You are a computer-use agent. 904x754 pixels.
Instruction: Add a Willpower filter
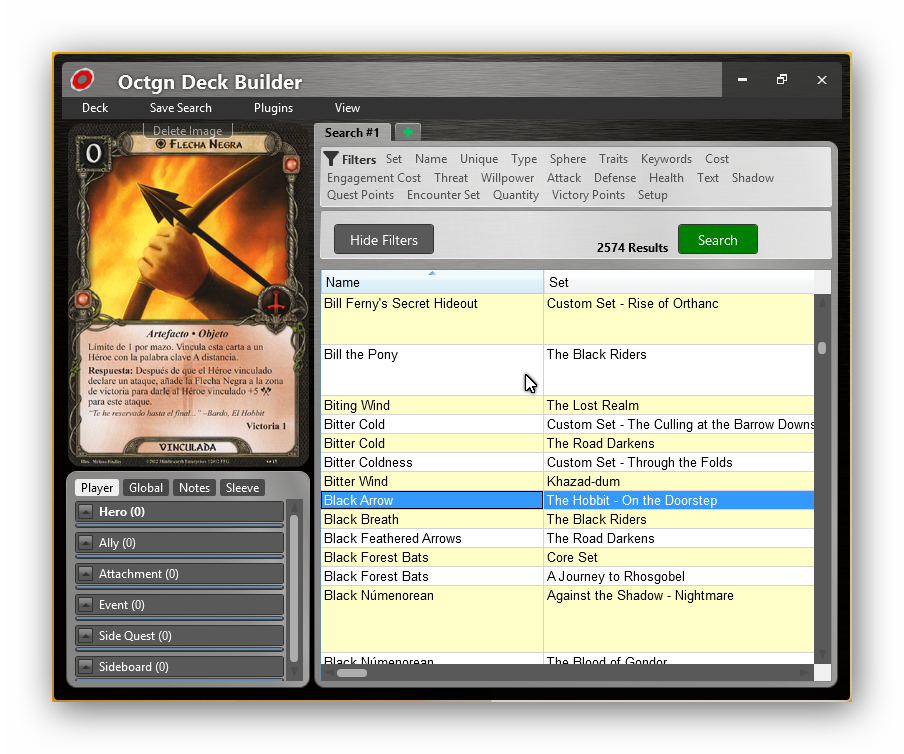coord(508,178)
